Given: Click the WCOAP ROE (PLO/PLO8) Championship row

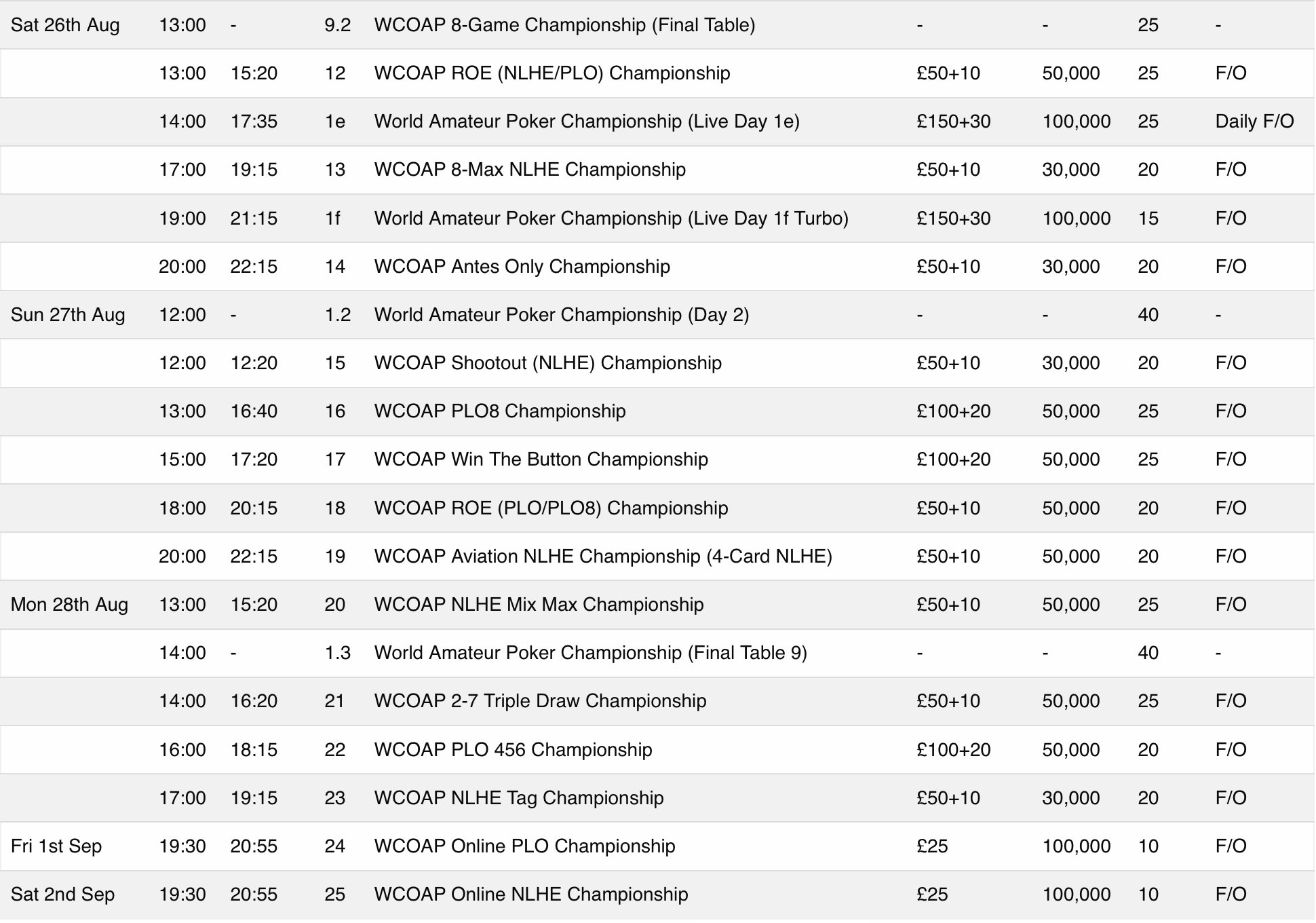Looking at the screenshot, I should coord(551,508).
